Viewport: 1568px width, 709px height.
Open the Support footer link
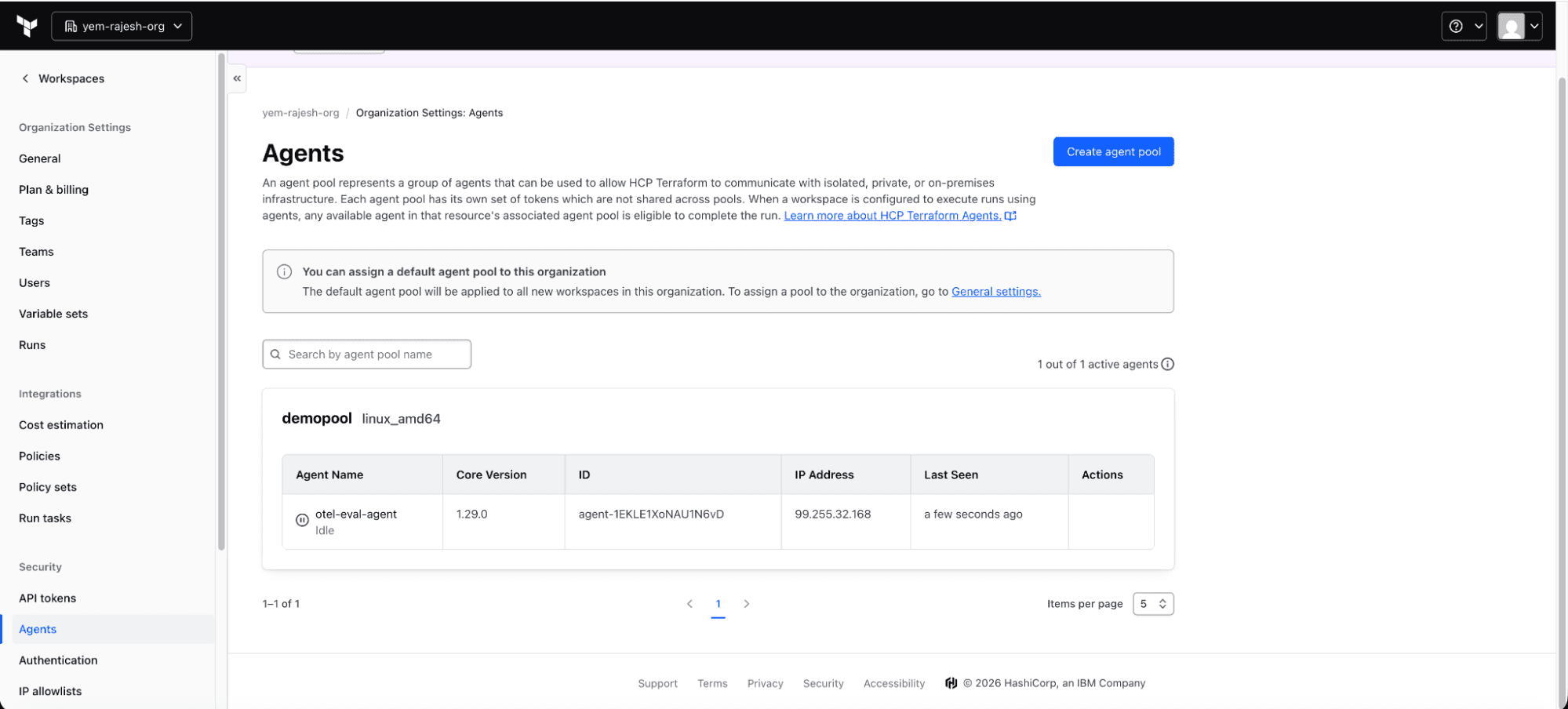(657, 684)
